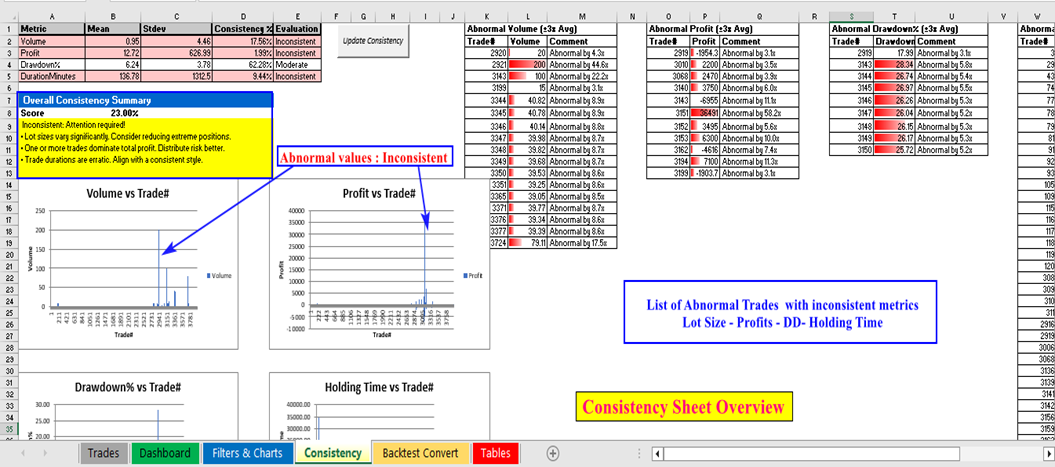Click the Update Consistency button
The width and height of the screenshot is (1055, 467).
coord(373,40)
